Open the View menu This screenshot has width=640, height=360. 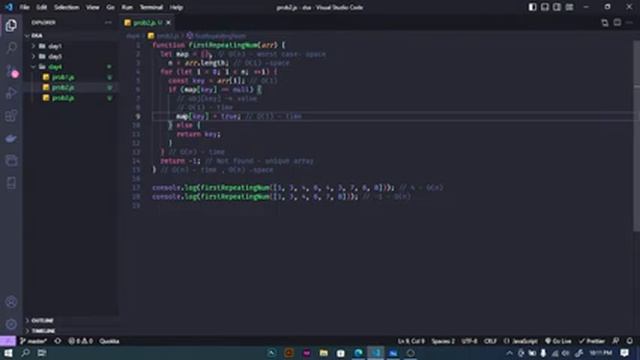93,7
